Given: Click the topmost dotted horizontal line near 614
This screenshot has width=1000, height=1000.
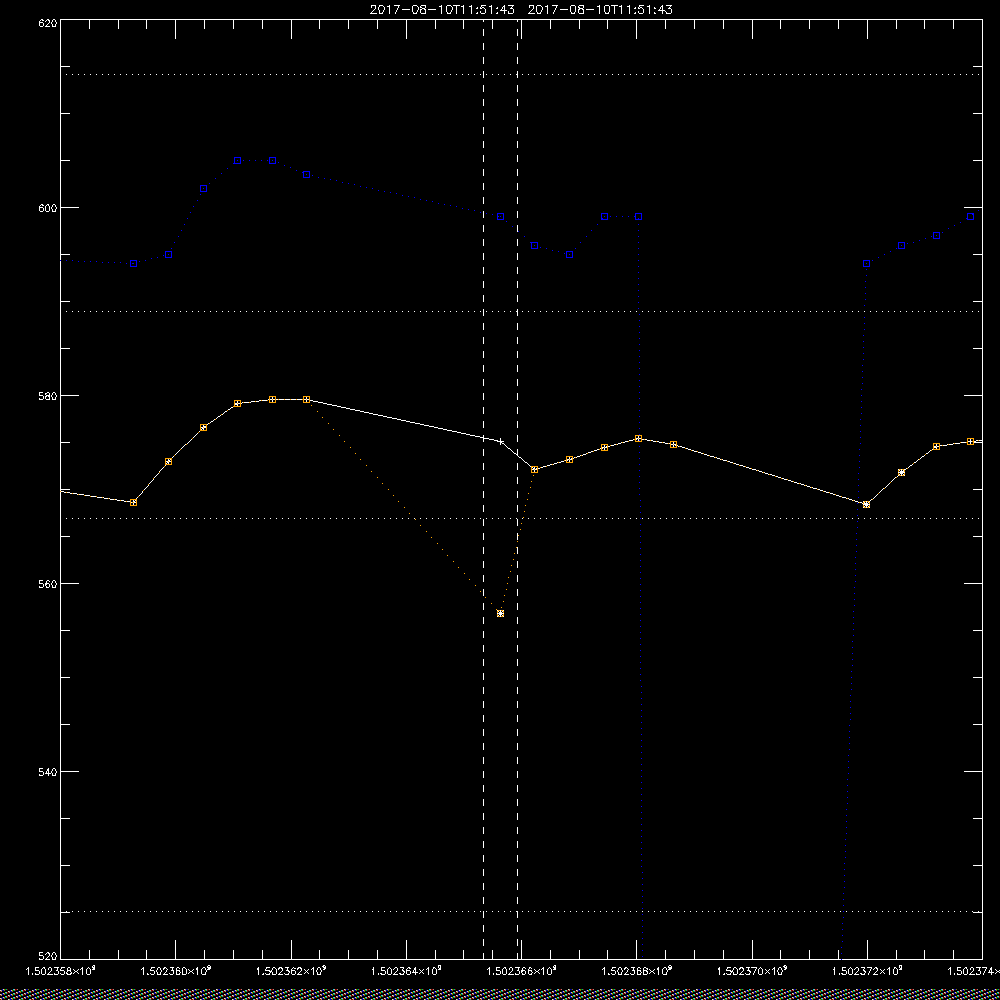Looking at the screenshot, I should click(521, 75).
